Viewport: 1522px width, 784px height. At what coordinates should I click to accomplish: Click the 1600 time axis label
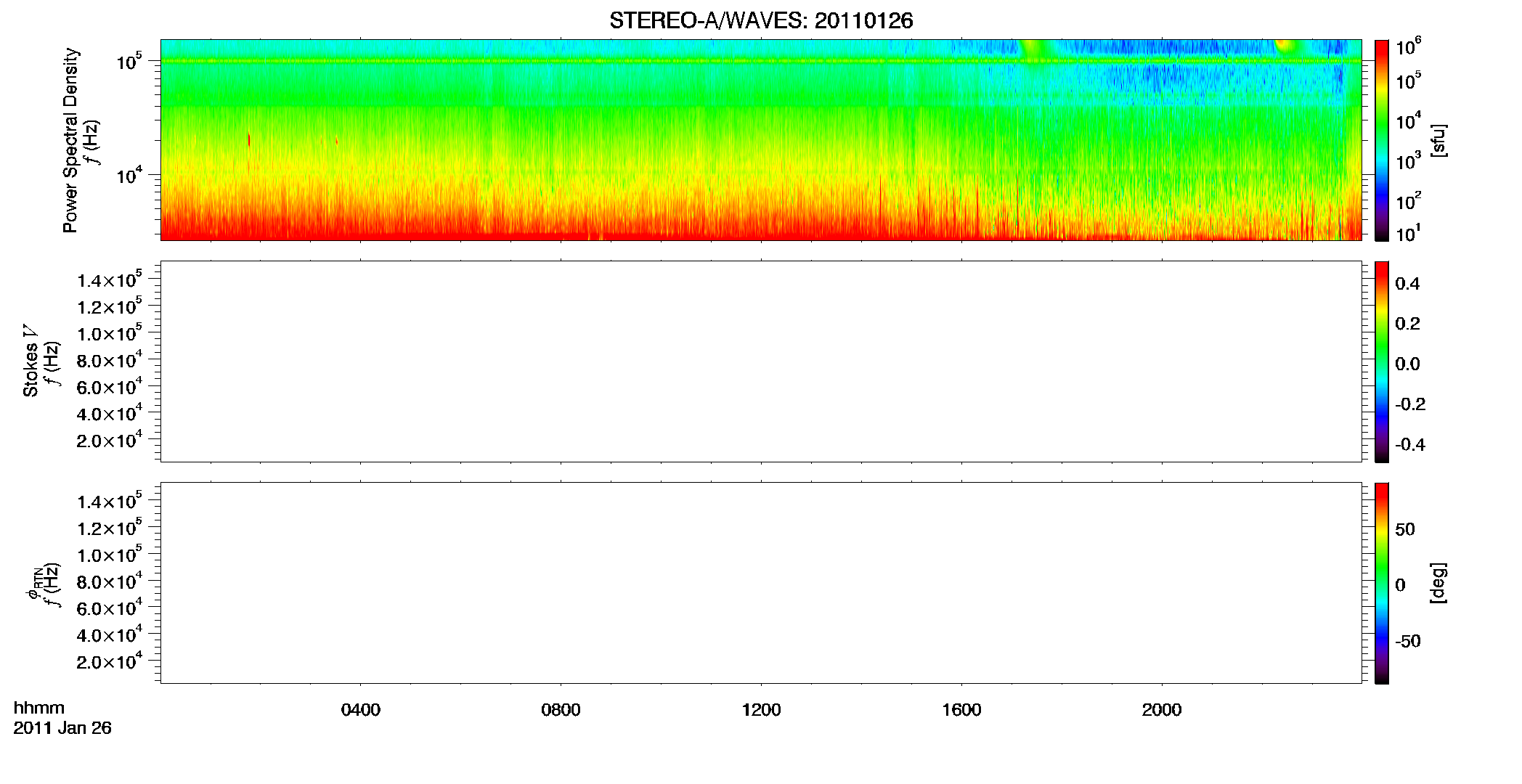coord(961,710)
